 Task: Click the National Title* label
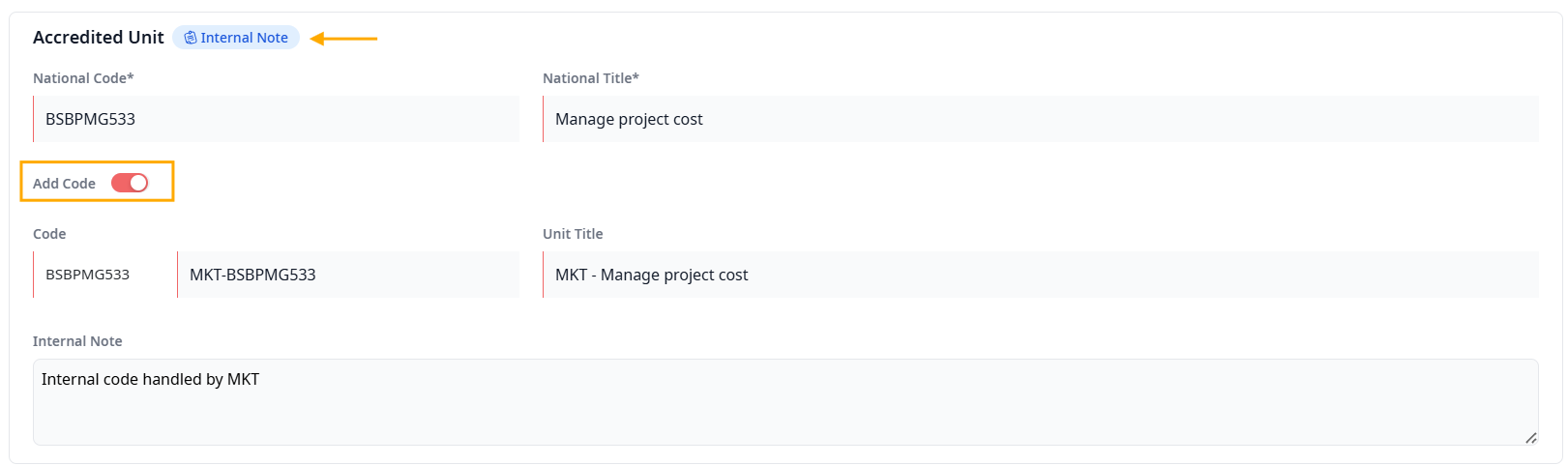[590, 78]
